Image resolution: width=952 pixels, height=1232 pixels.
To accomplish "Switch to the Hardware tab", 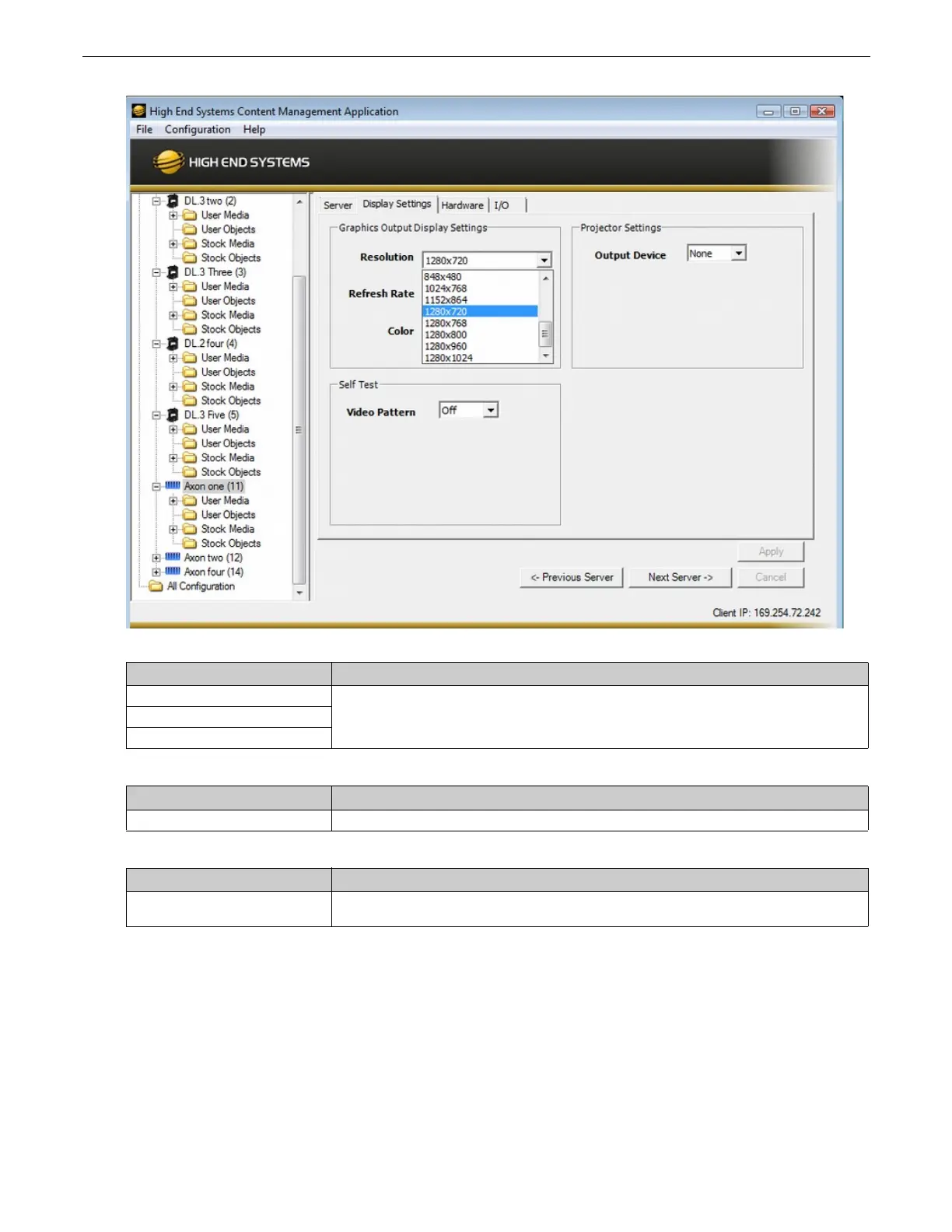I will (463, 205).
